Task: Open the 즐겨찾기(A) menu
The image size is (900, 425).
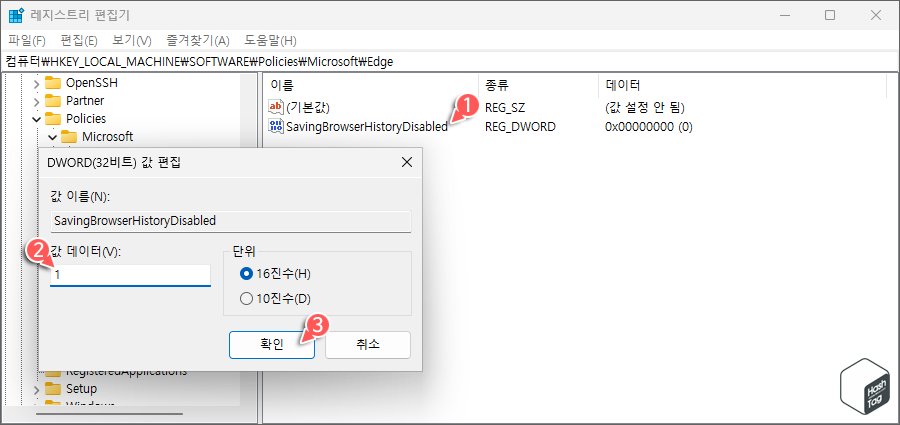Action: point(198,41)
